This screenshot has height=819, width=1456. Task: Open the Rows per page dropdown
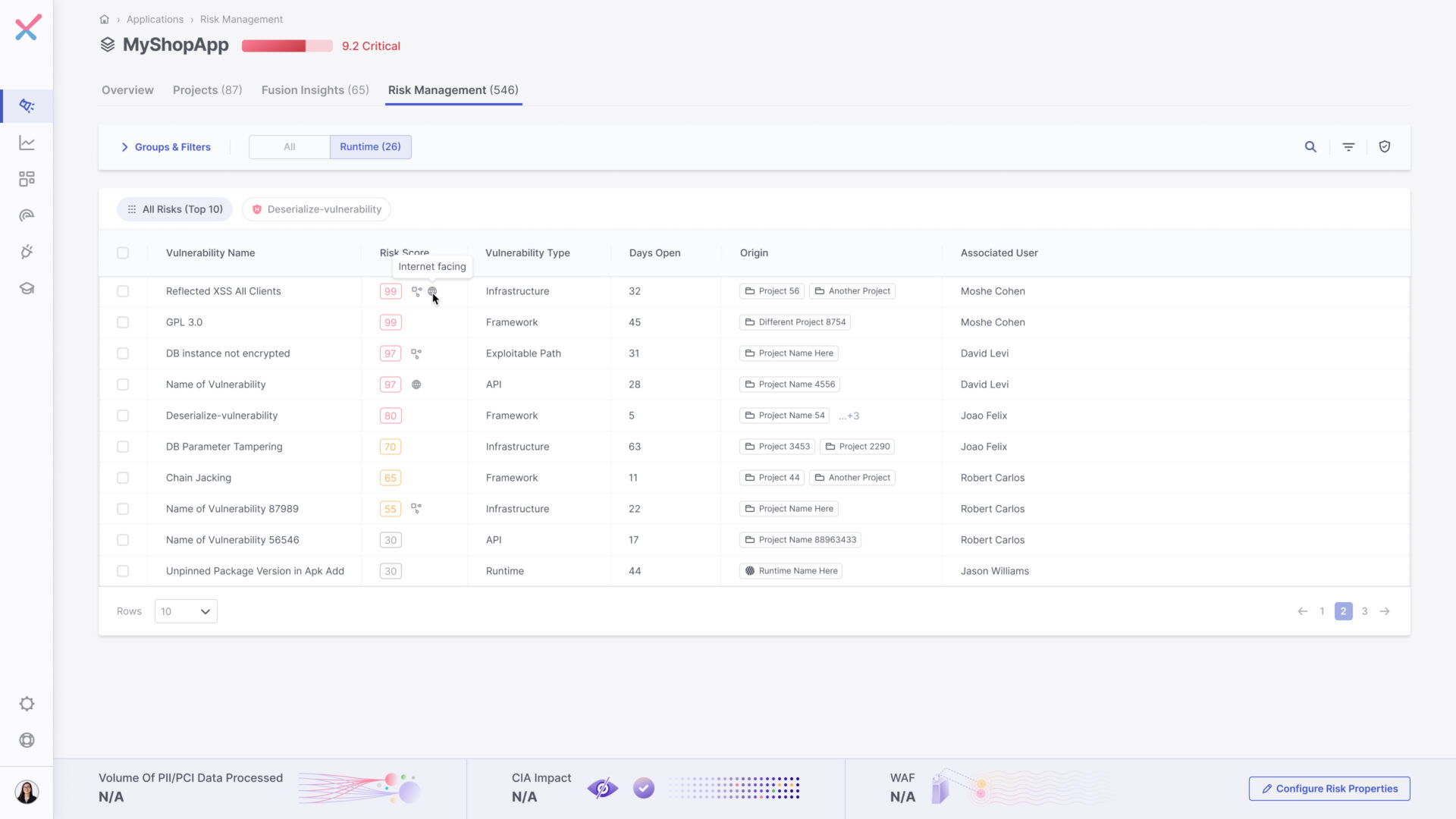[x=185, y=610]
